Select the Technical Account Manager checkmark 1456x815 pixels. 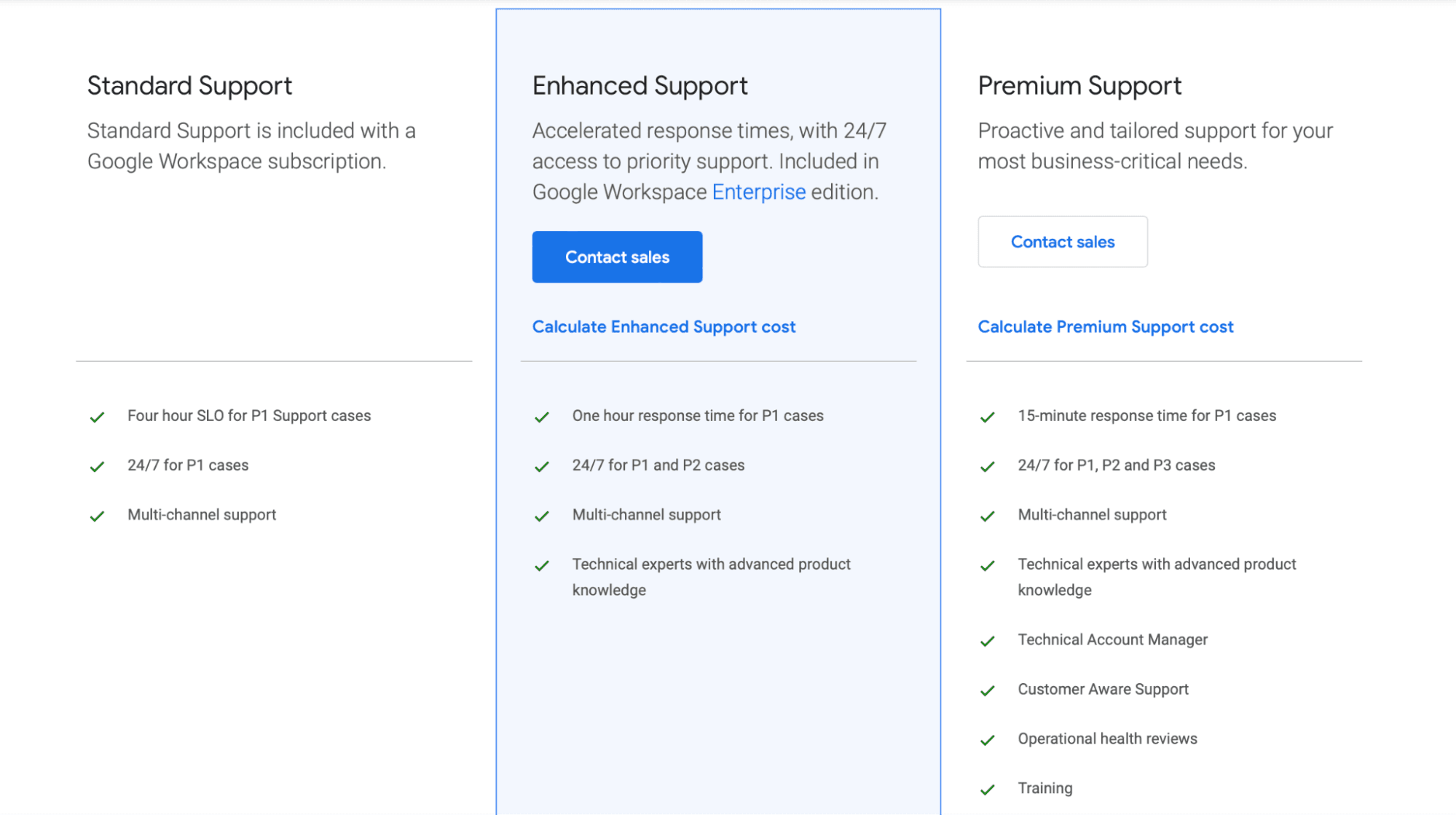click(988, 641)
